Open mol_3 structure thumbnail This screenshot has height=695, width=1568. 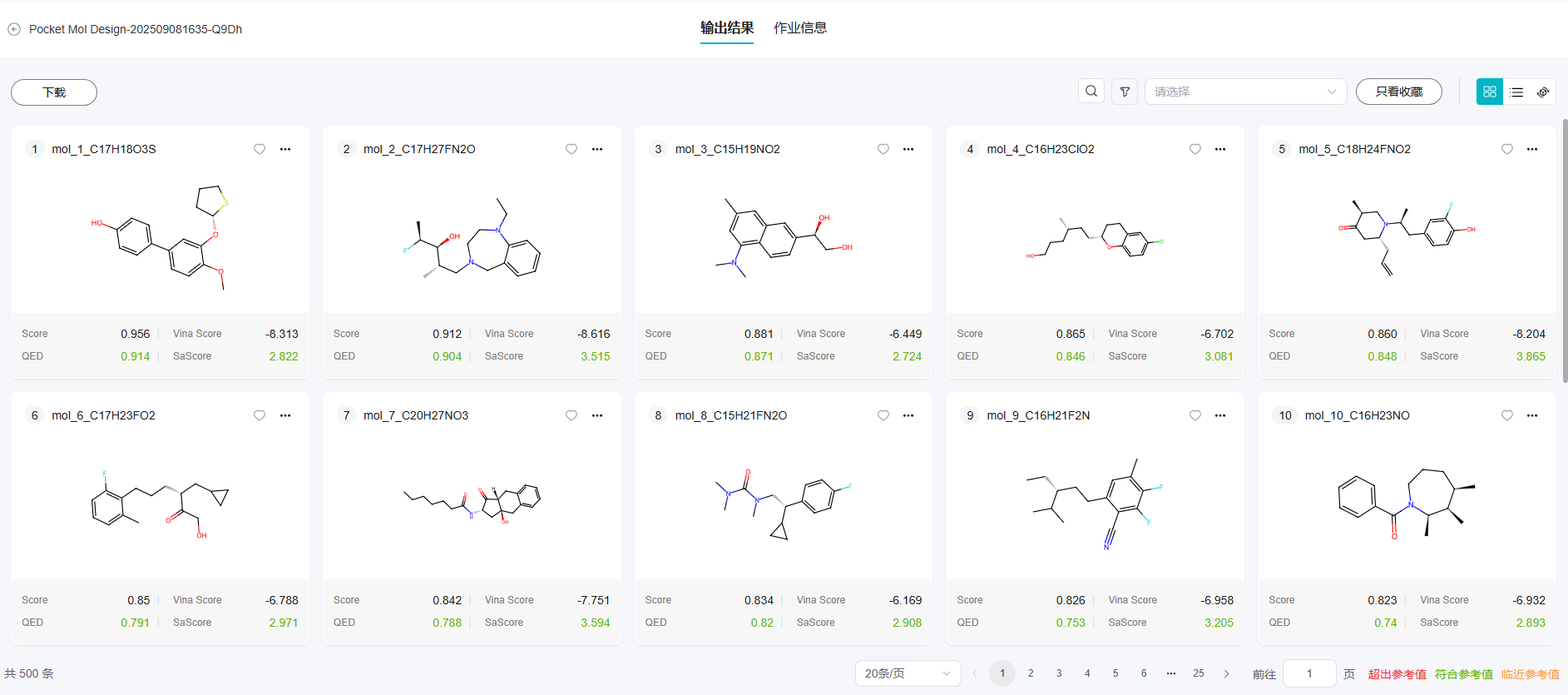[784, 240]
